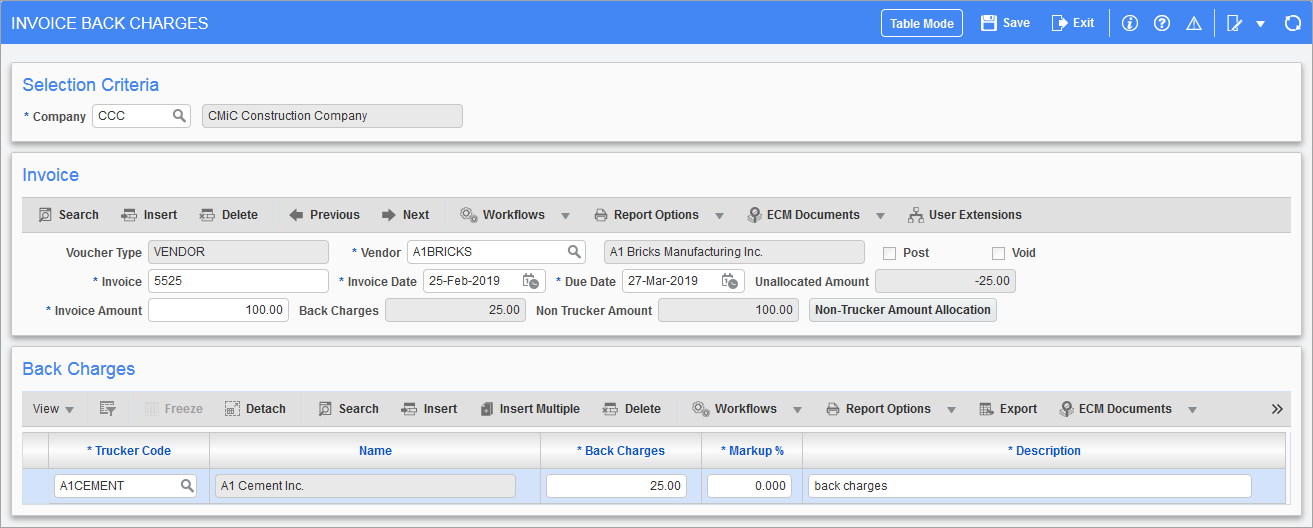Viewport: 1313px width, 528px height.
Task: Open the information circle icon
Action: click(x=1130, y=23)
